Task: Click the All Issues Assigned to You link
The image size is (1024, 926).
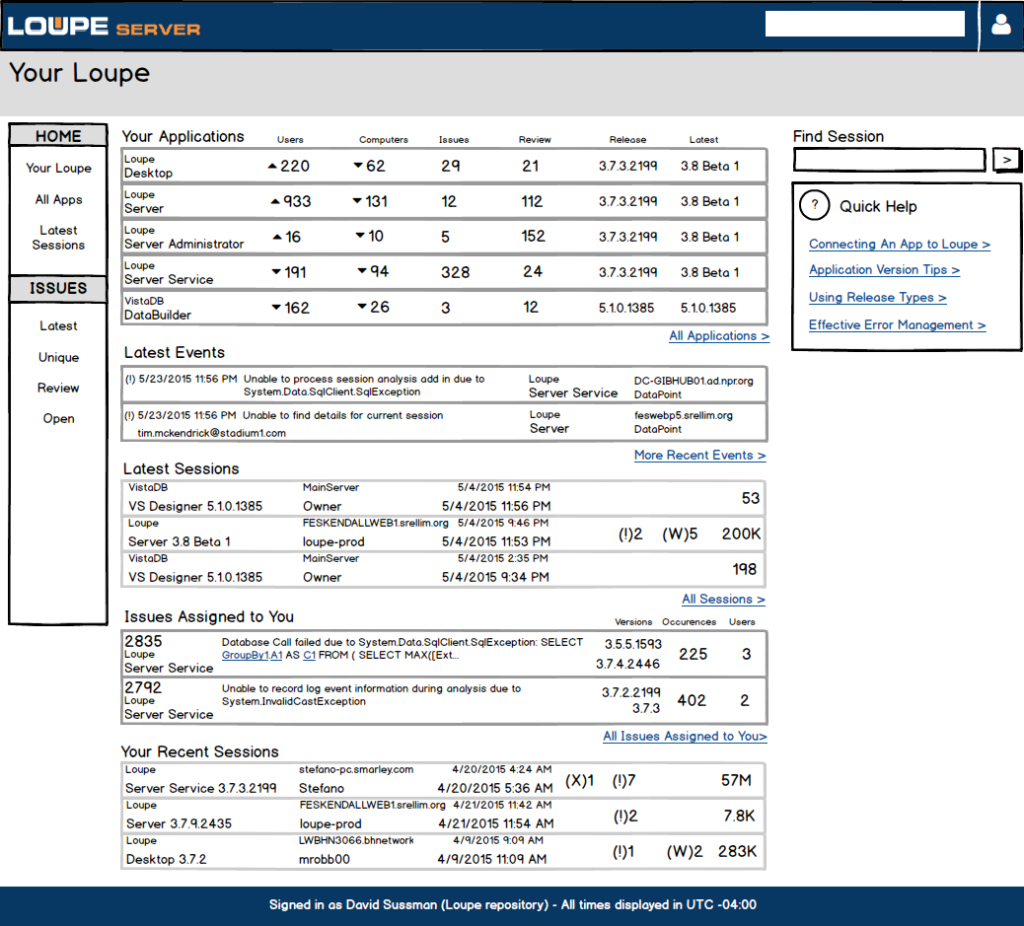Action: click(x=685, y=736)
